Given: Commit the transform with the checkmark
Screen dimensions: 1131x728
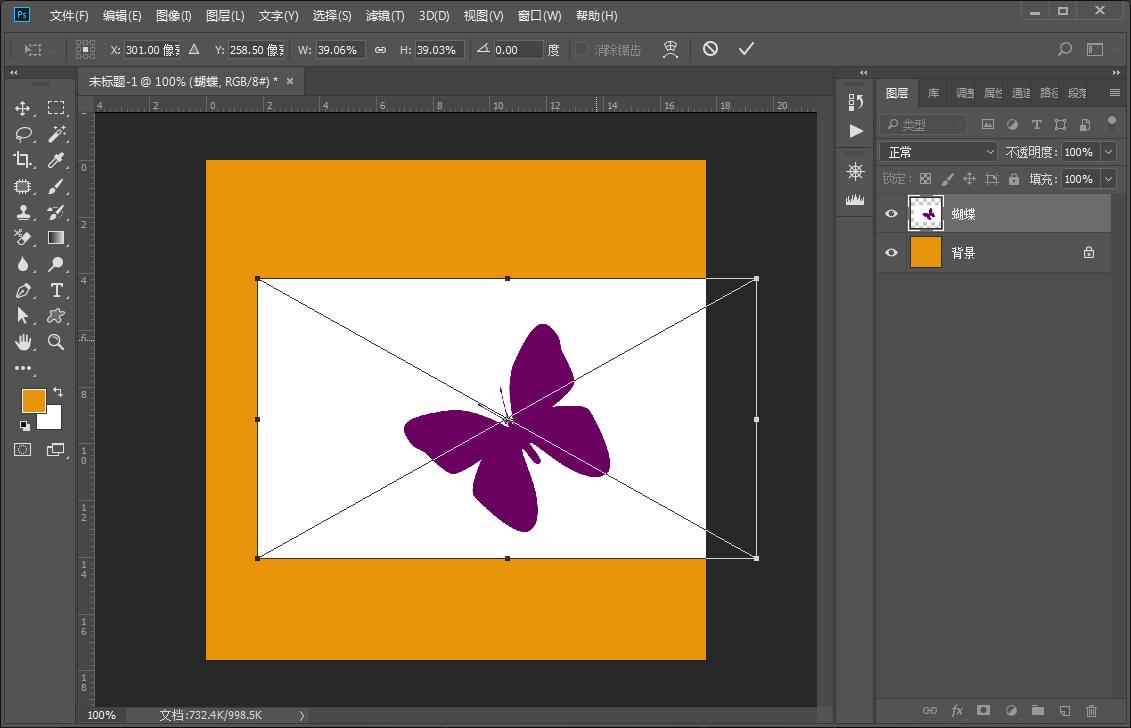Looking at the screenshot, I should [x=746, y=49].
